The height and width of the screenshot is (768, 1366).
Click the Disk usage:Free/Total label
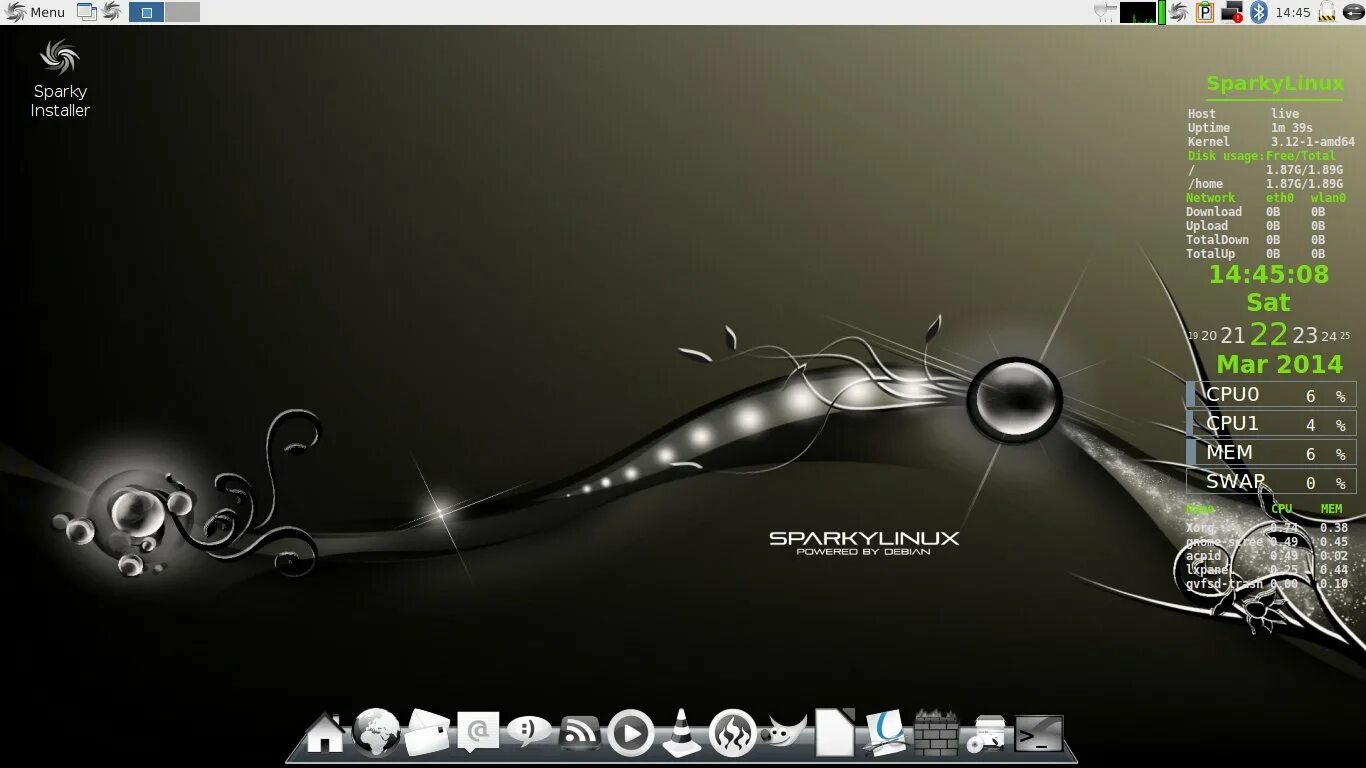[x=1262, y=156]
